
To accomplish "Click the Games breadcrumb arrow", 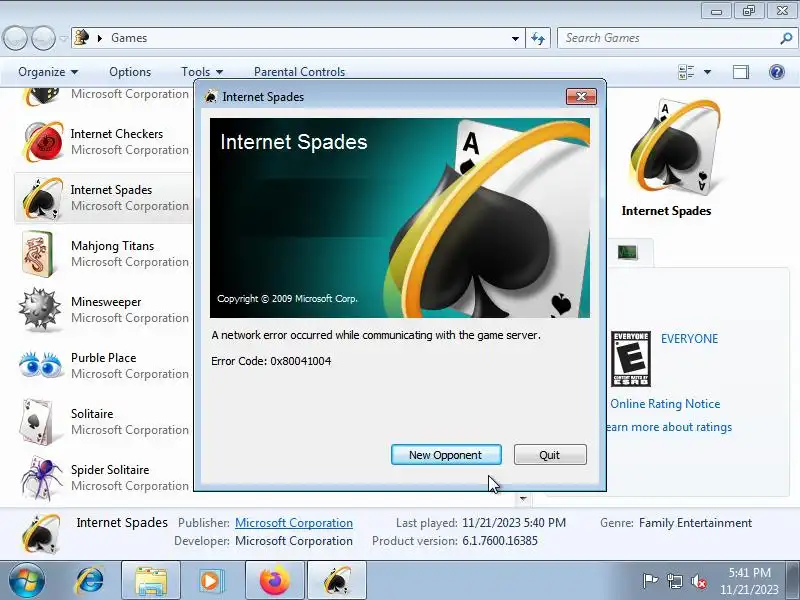I will tap(100, 38).
